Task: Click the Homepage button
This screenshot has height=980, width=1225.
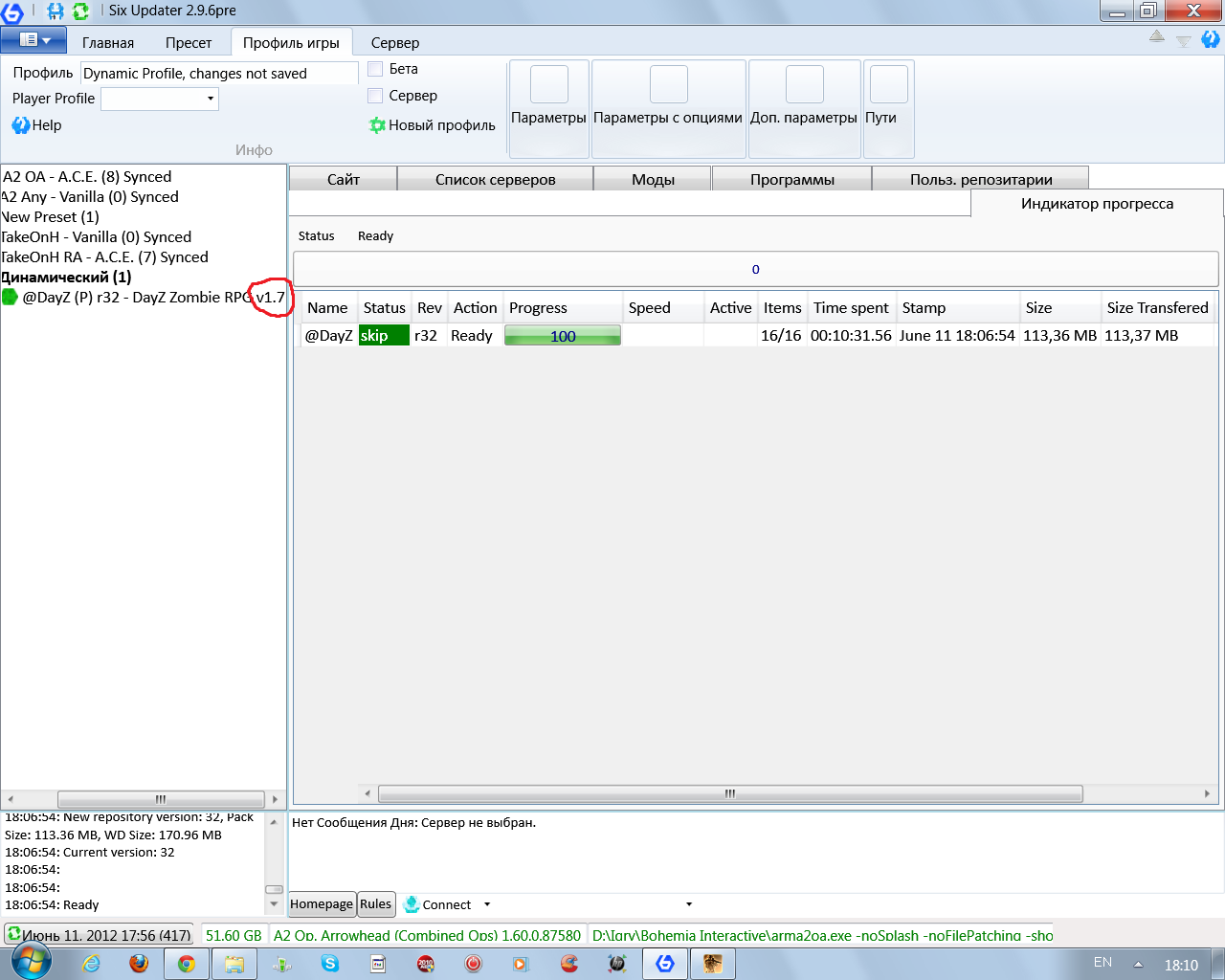Action: [322, 904]
